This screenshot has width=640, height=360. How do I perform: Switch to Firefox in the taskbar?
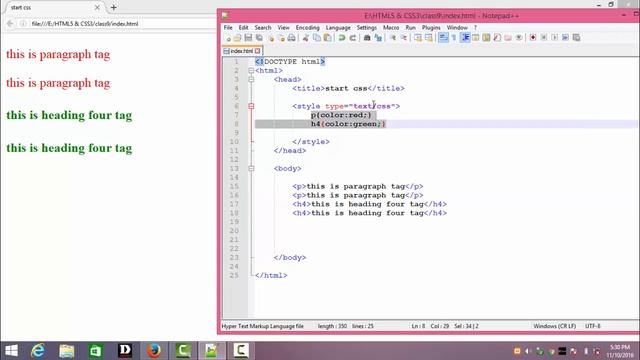[154, 351]
